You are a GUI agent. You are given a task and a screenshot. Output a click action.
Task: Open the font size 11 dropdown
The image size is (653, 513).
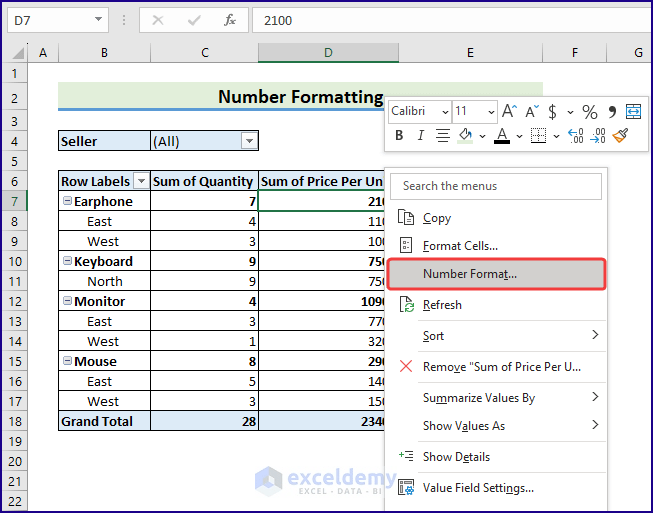(x=491, y=112)
